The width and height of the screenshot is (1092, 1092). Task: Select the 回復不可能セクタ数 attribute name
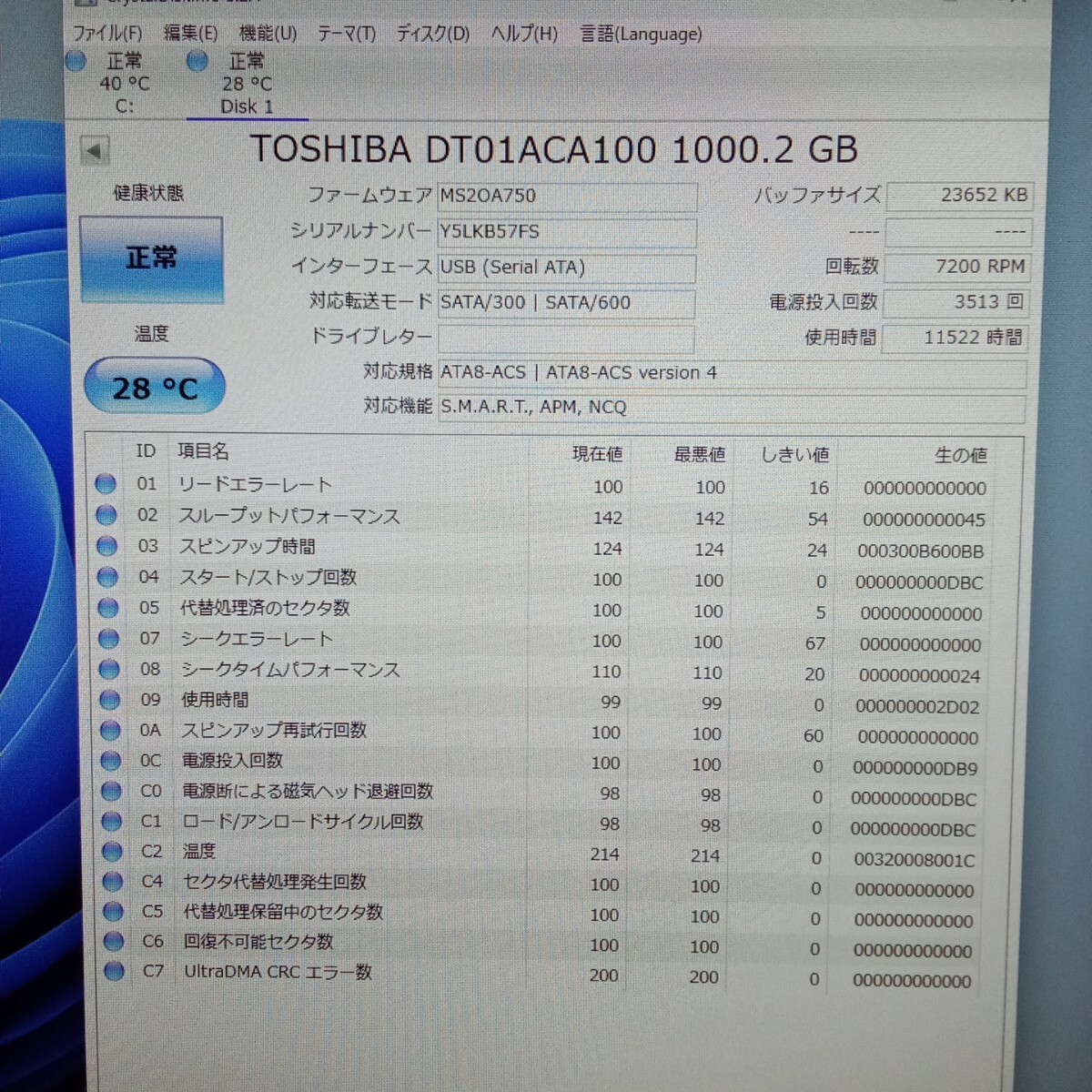coord(258,942)
